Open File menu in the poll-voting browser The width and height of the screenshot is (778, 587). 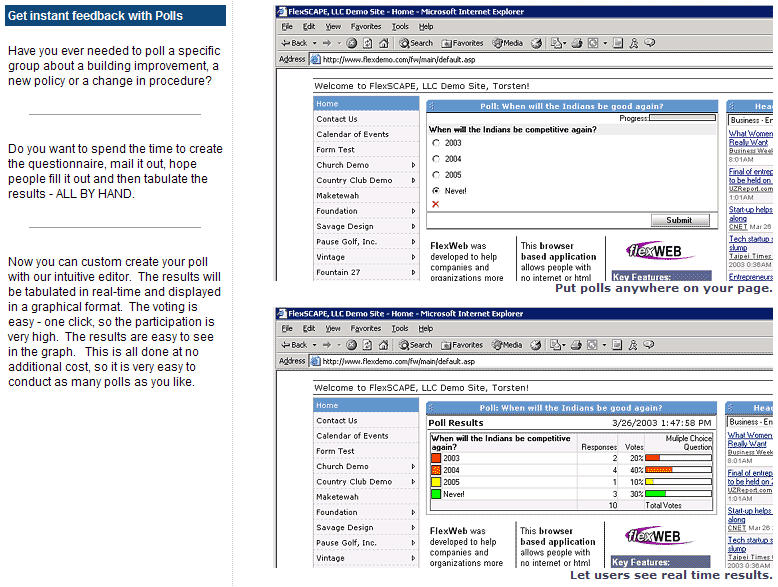287,26
